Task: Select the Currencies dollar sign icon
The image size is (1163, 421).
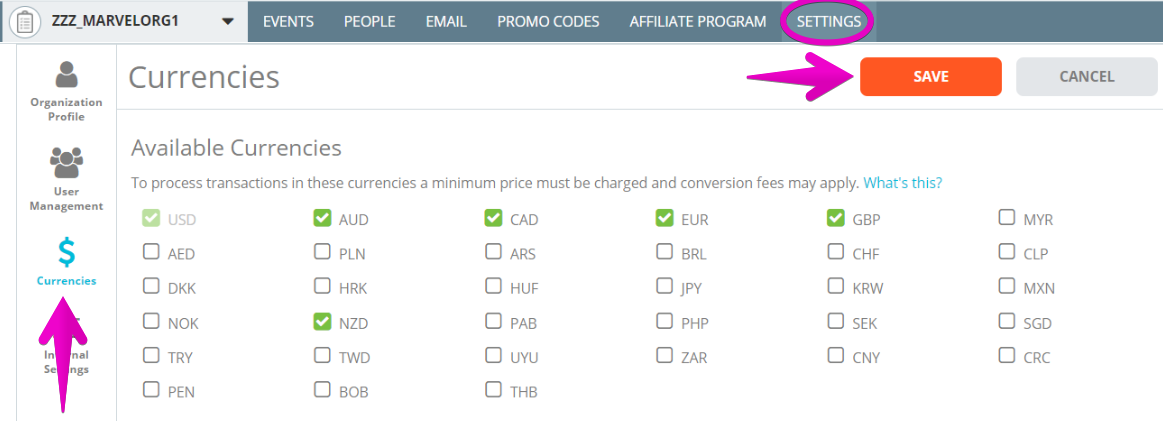Action: pos(67,252)
